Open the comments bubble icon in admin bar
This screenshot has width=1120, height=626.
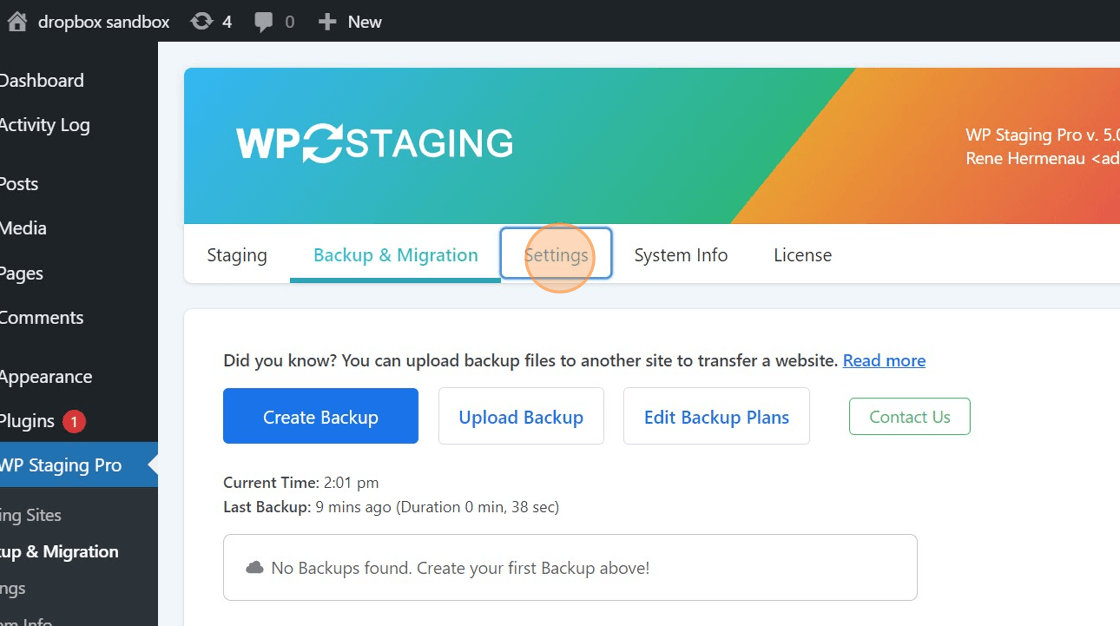264,21
